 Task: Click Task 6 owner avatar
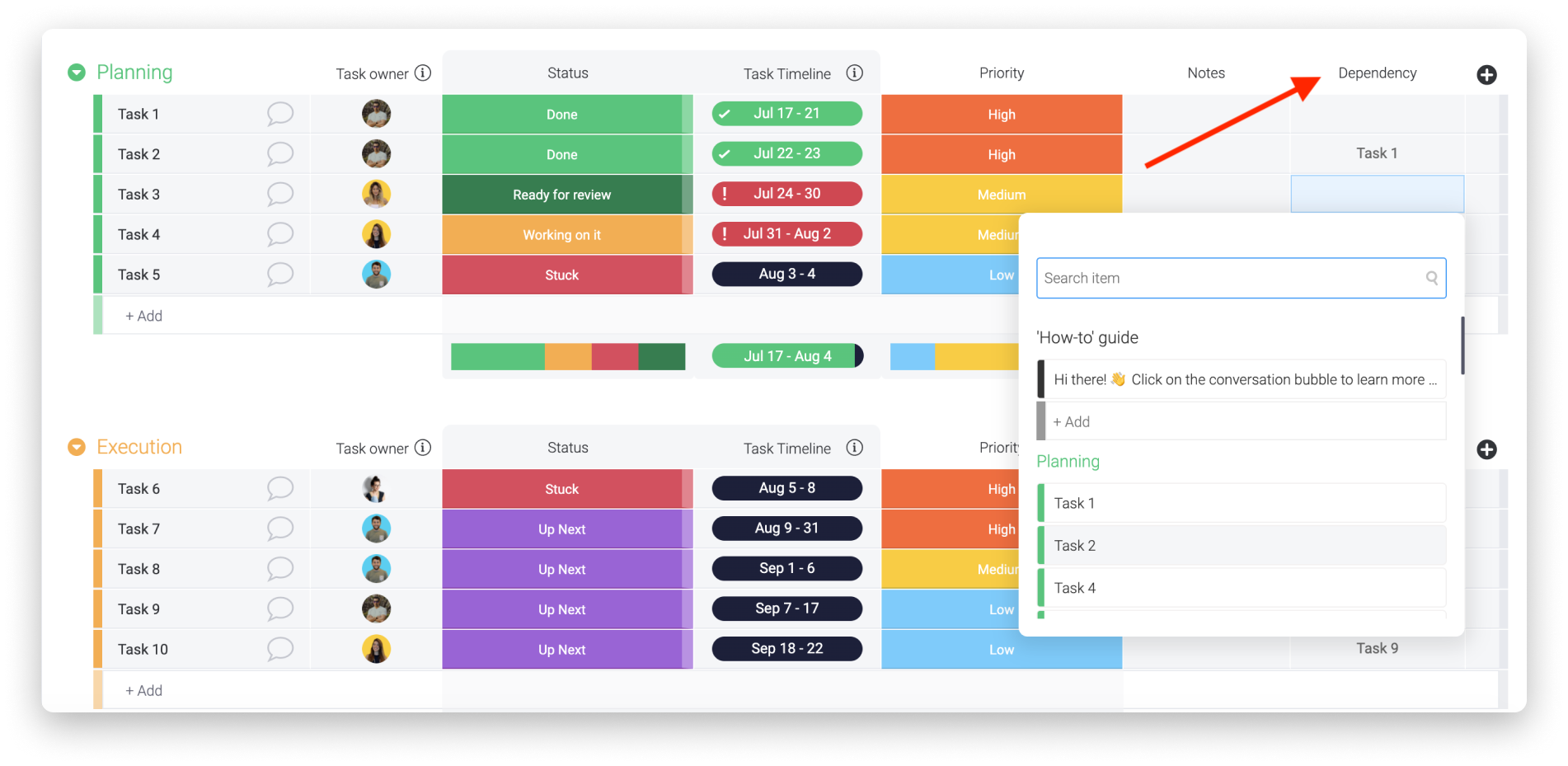point(377,489)
